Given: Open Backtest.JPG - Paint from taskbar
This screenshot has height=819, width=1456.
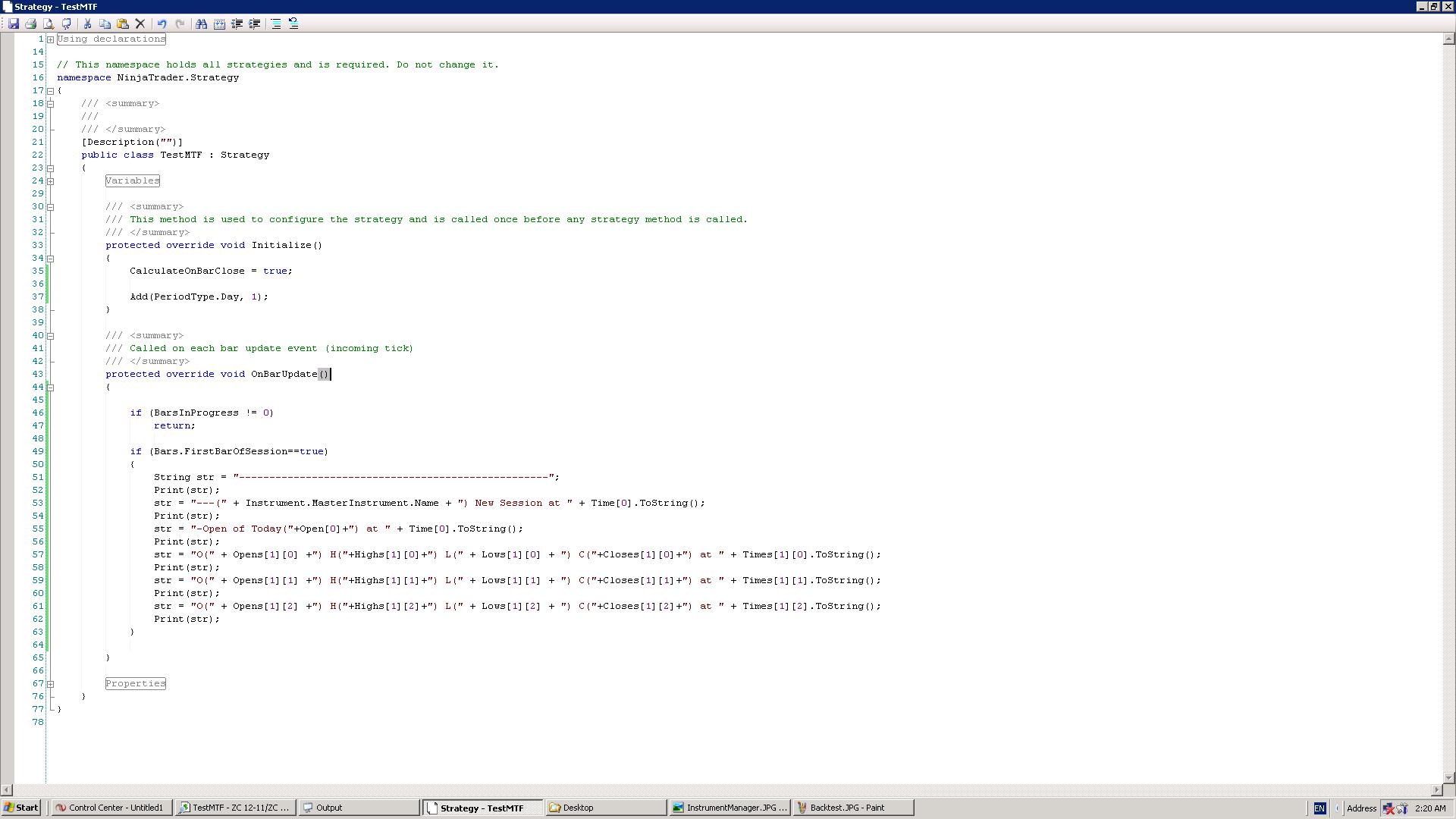Looking at the screenshot, I should [x=852, y=808].
